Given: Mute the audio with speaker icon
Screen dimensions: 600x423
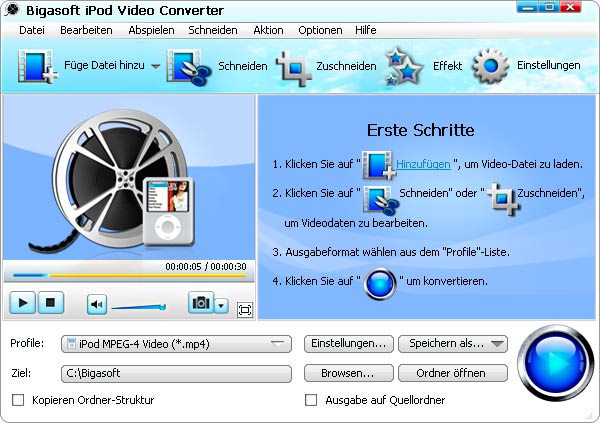Looking at the screenshot, I should [x=96, y=305].
